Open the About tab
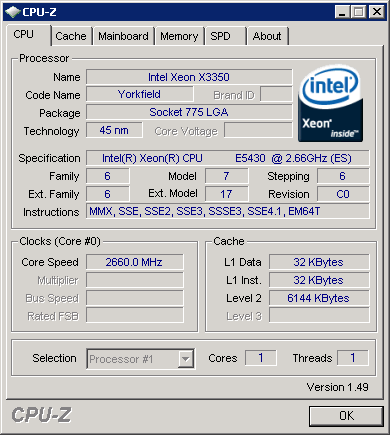This screenshot has height=435, width=390. [x=267, y=36]
